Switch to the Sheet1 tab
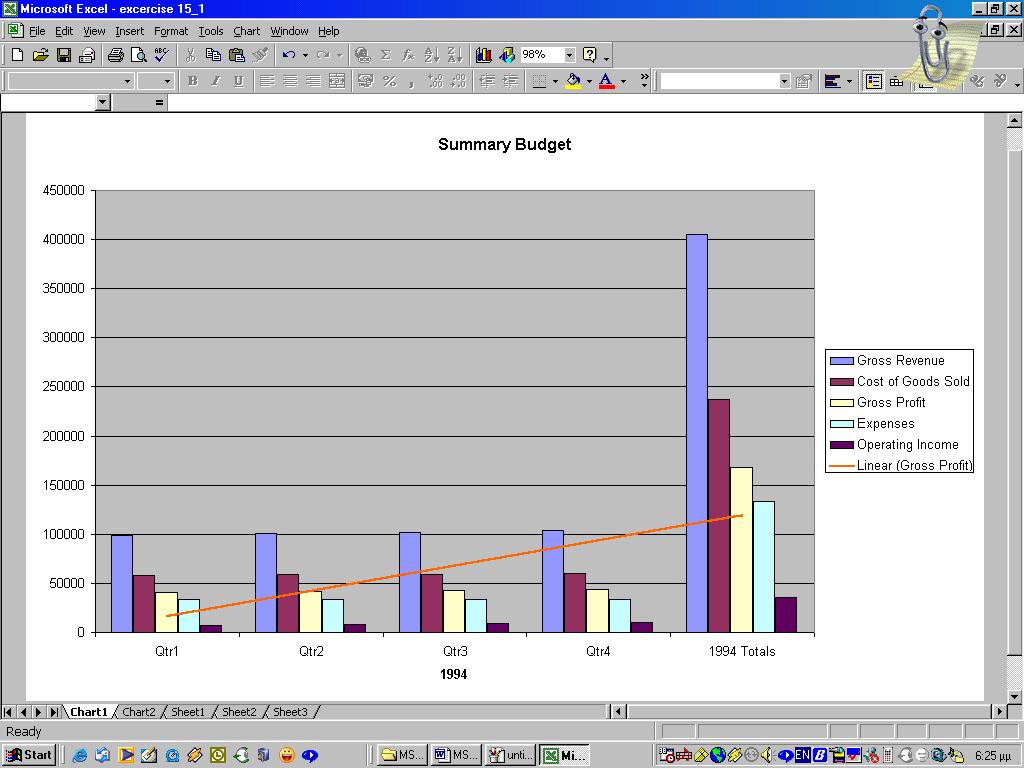1024x768 pixels. tap(187, 712)
